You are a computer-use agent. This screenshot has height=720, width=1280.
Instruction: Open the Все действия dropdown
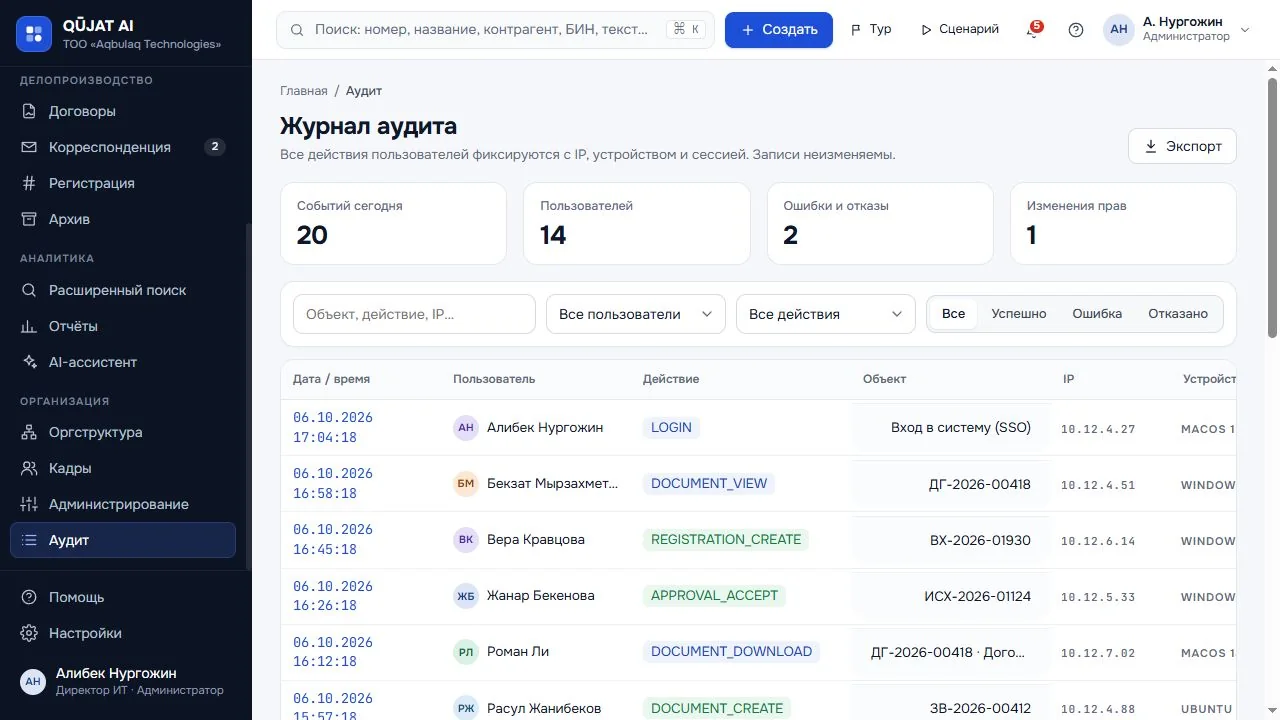pos(826,314)
